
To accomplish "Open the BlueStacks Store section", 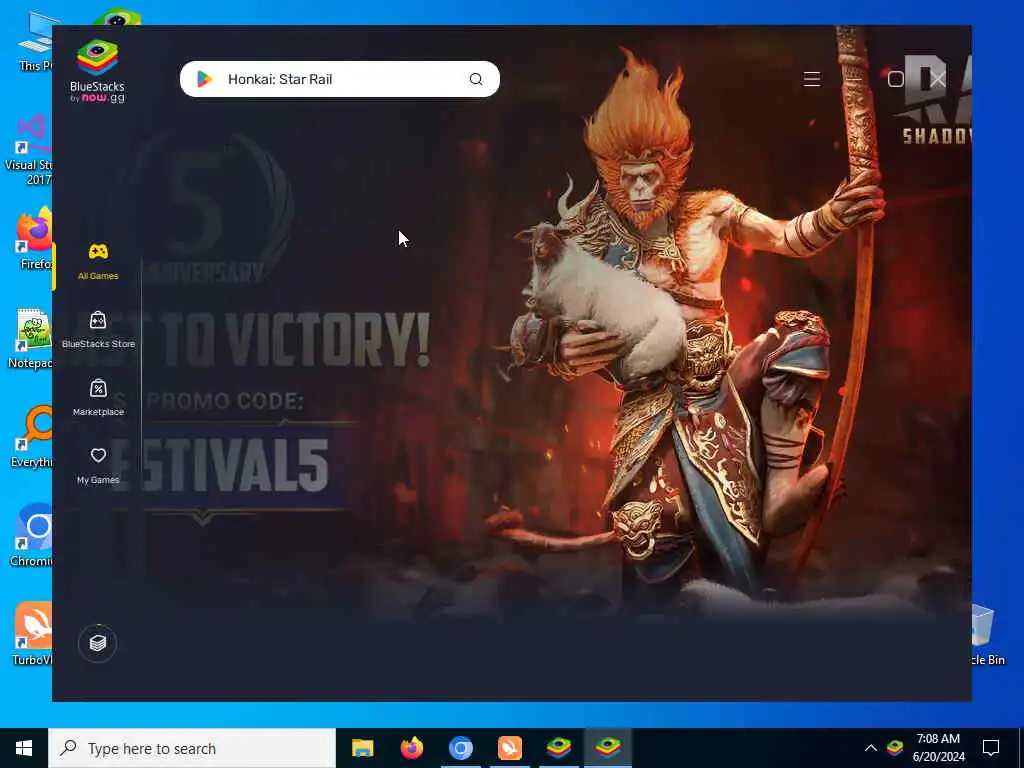I will (98, 329).
